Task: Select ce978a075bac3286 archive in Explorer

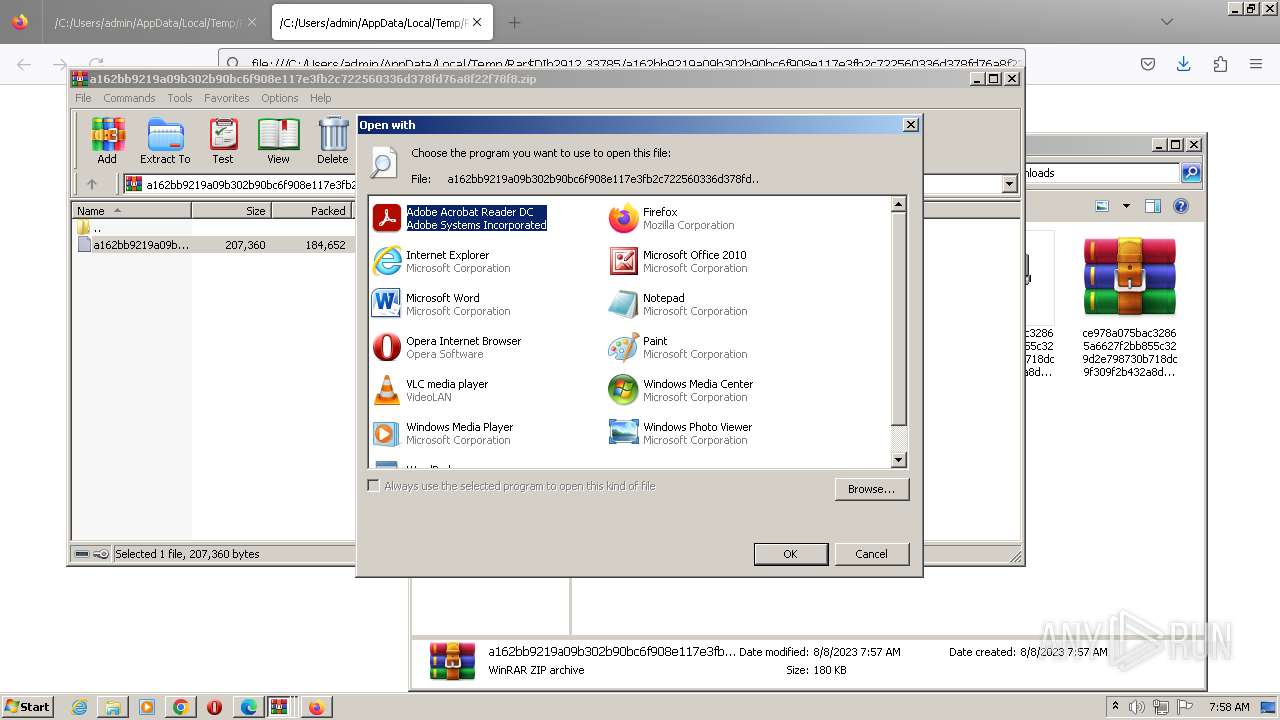Action: coord(1130,306)
